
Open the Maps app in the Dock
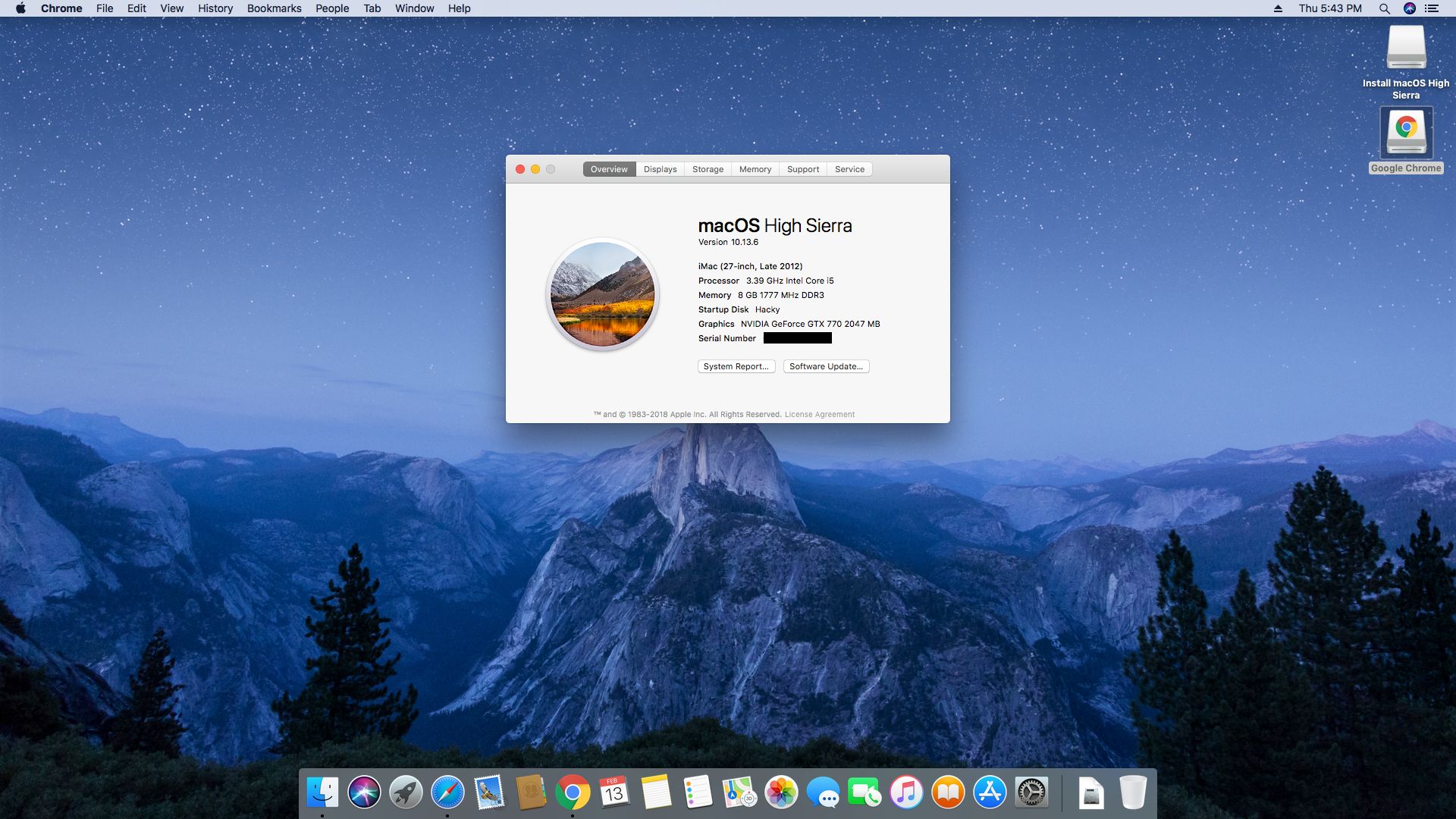tap(740, 792)
